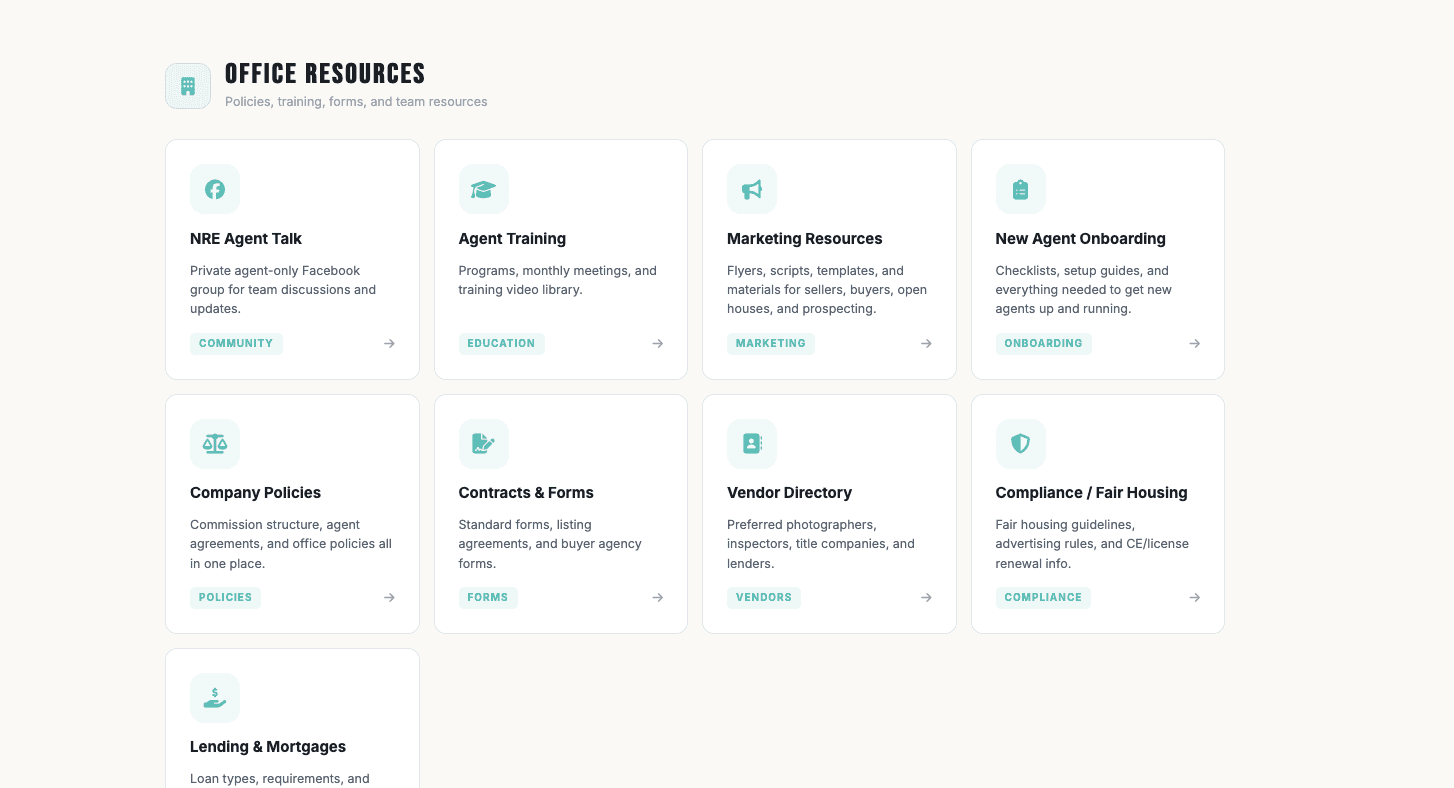Click the arrow on the Company Policies card

point(389,597)
